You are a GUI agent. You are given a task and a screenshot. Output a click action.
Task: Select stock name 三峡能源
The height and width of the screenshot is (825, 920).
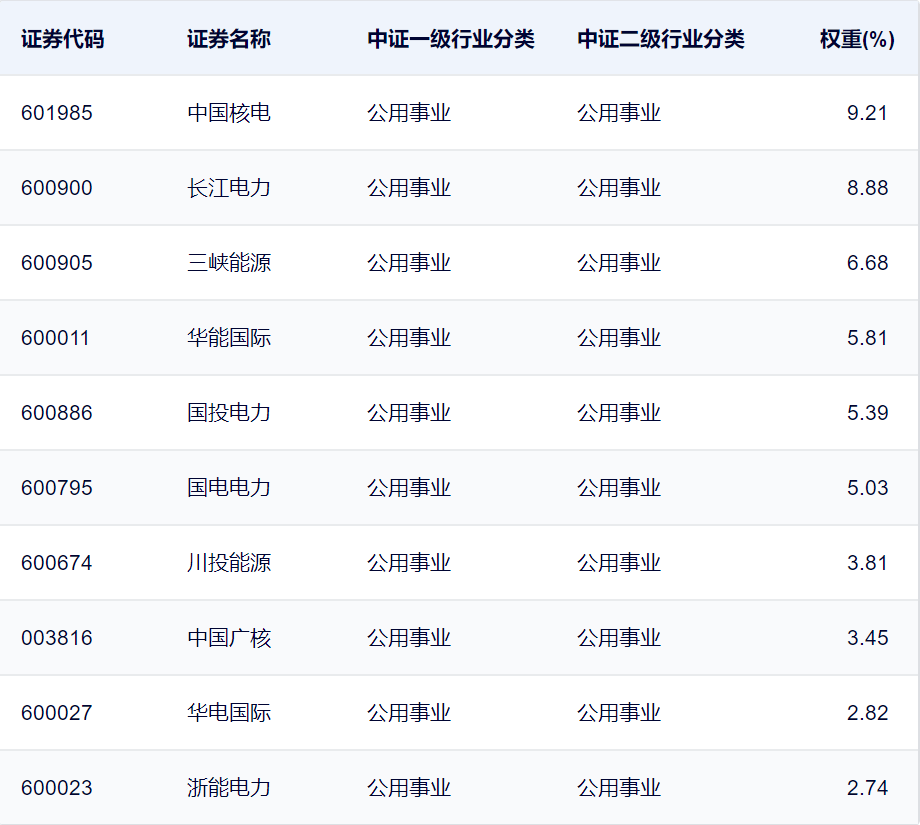coord(229,262)
